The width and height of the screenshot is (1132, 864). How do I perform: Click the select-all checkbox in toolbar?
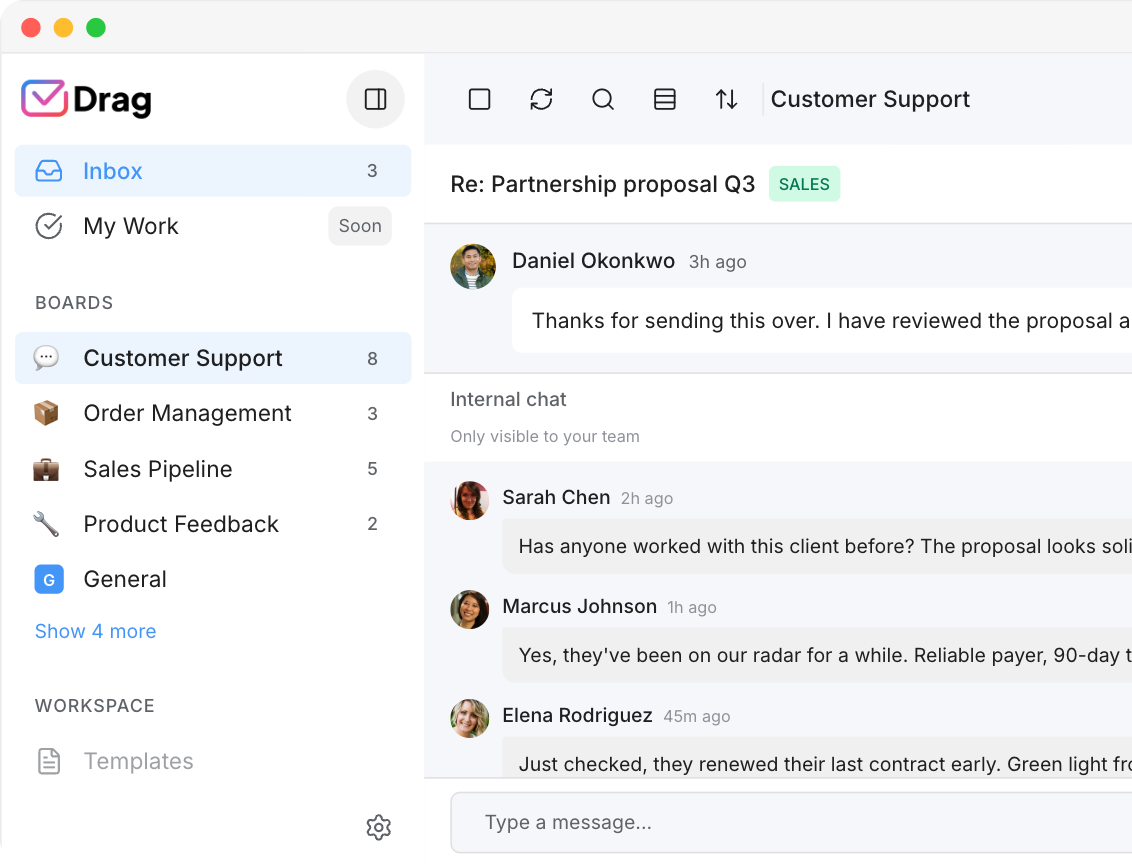[x=479, y=99]
